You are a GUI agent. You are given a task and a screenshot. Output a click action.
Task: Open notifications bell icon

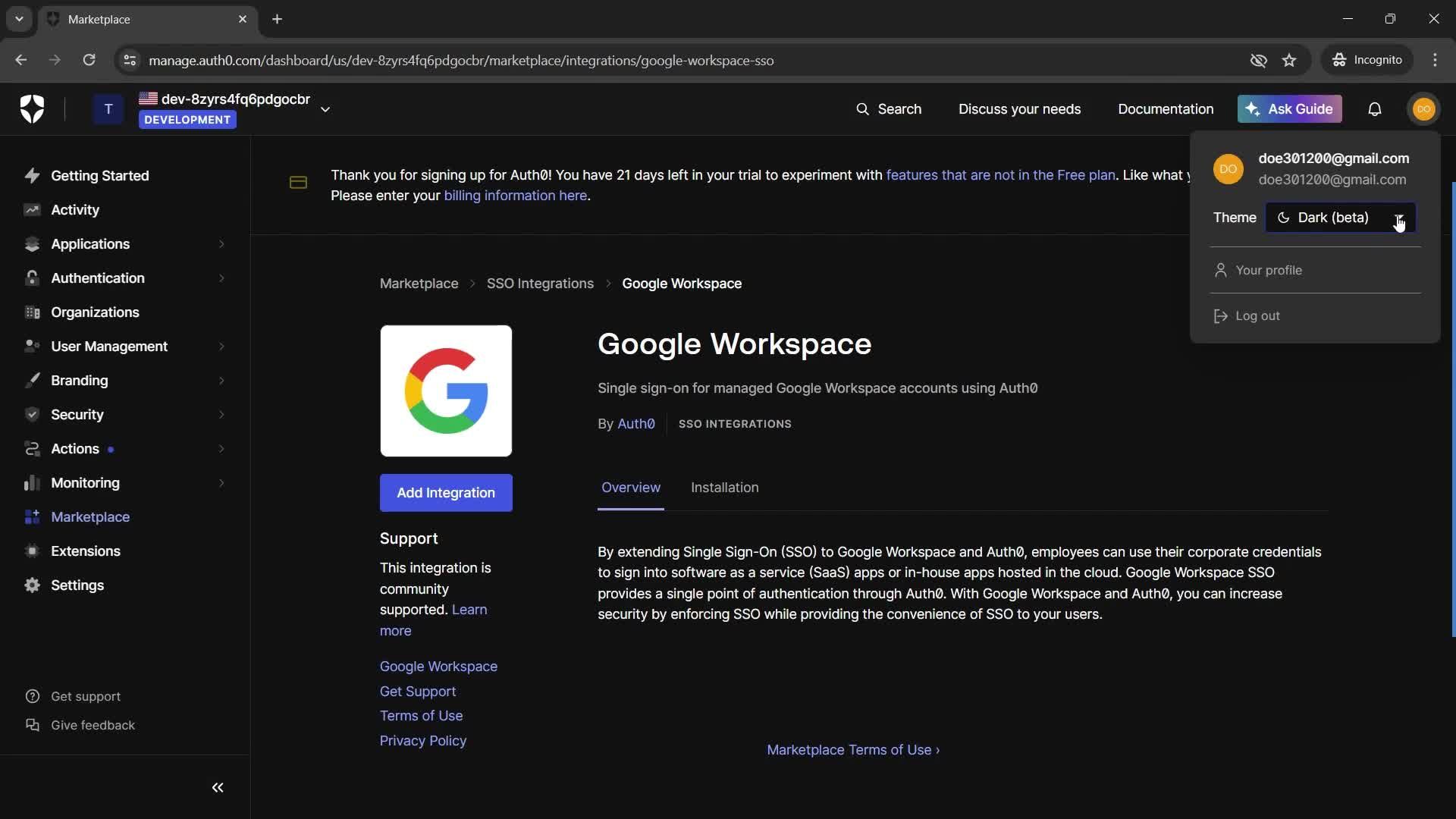[x=1375, y=109]
